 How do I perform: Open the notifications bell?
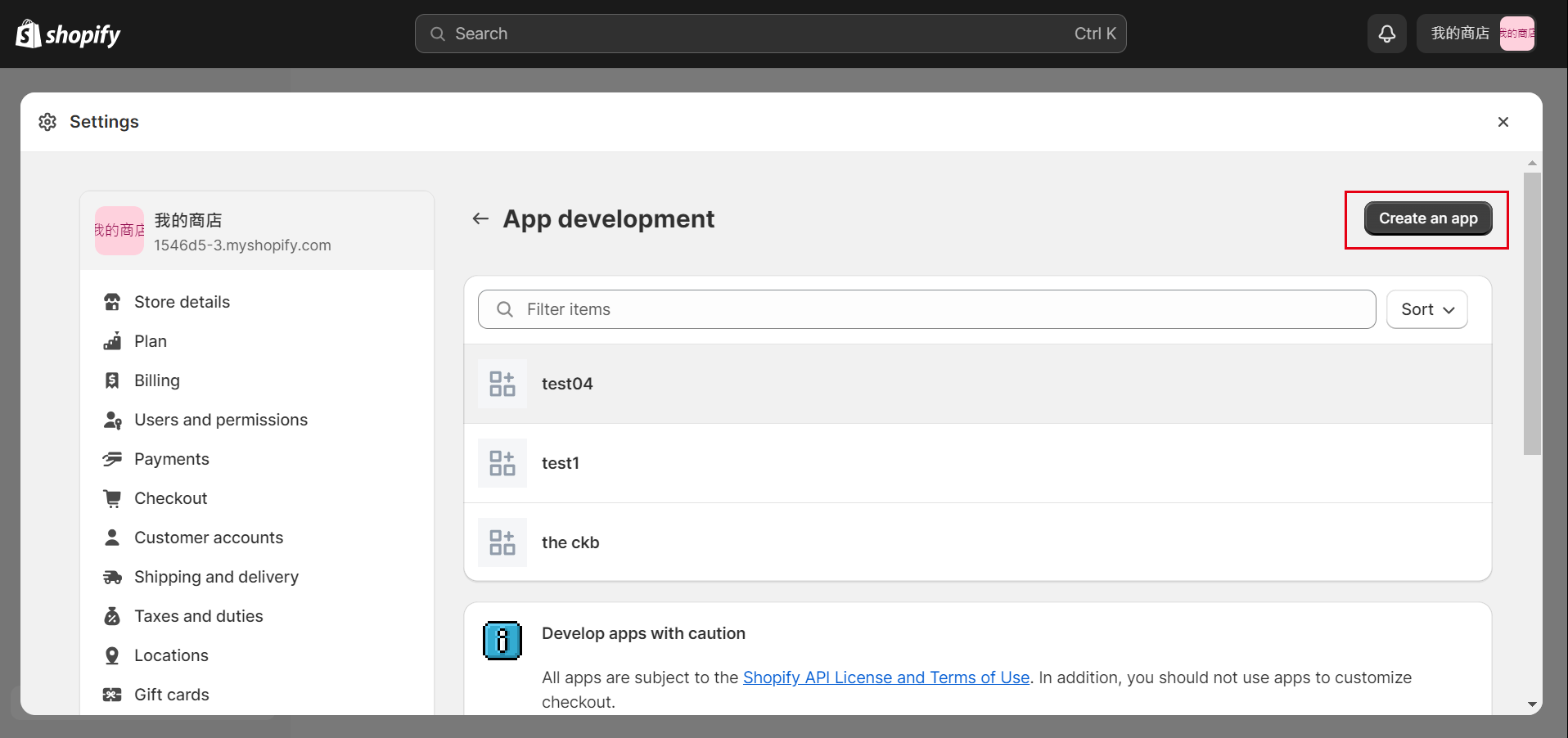tap(1386, 34)
